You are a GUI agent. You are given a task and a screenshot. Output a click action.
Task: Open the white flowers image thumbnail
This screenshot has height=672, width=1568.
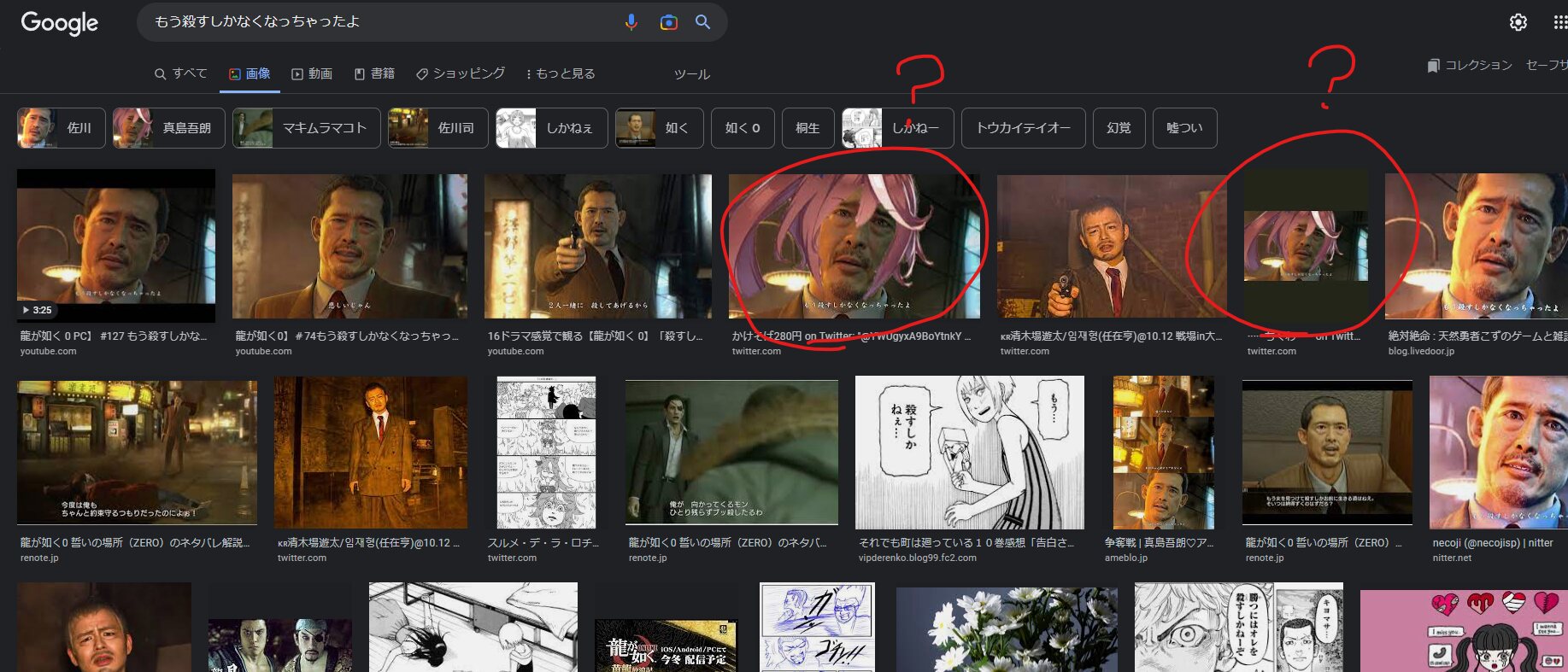pyautogui.click(x=1007, y=629)
